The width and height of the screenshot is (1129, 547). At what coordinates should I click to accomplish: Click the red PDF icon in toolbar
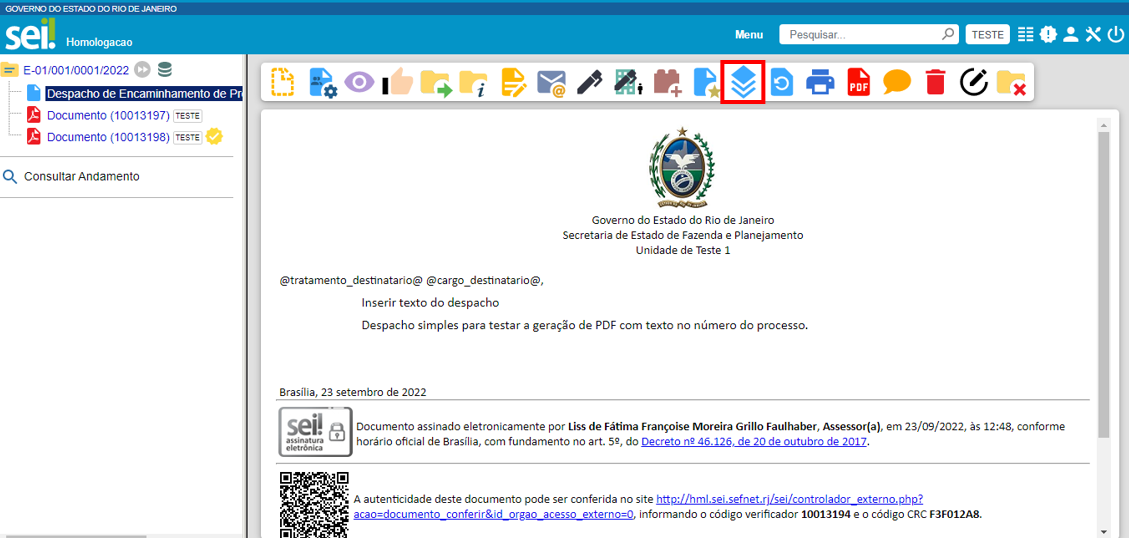pos(858,82)
